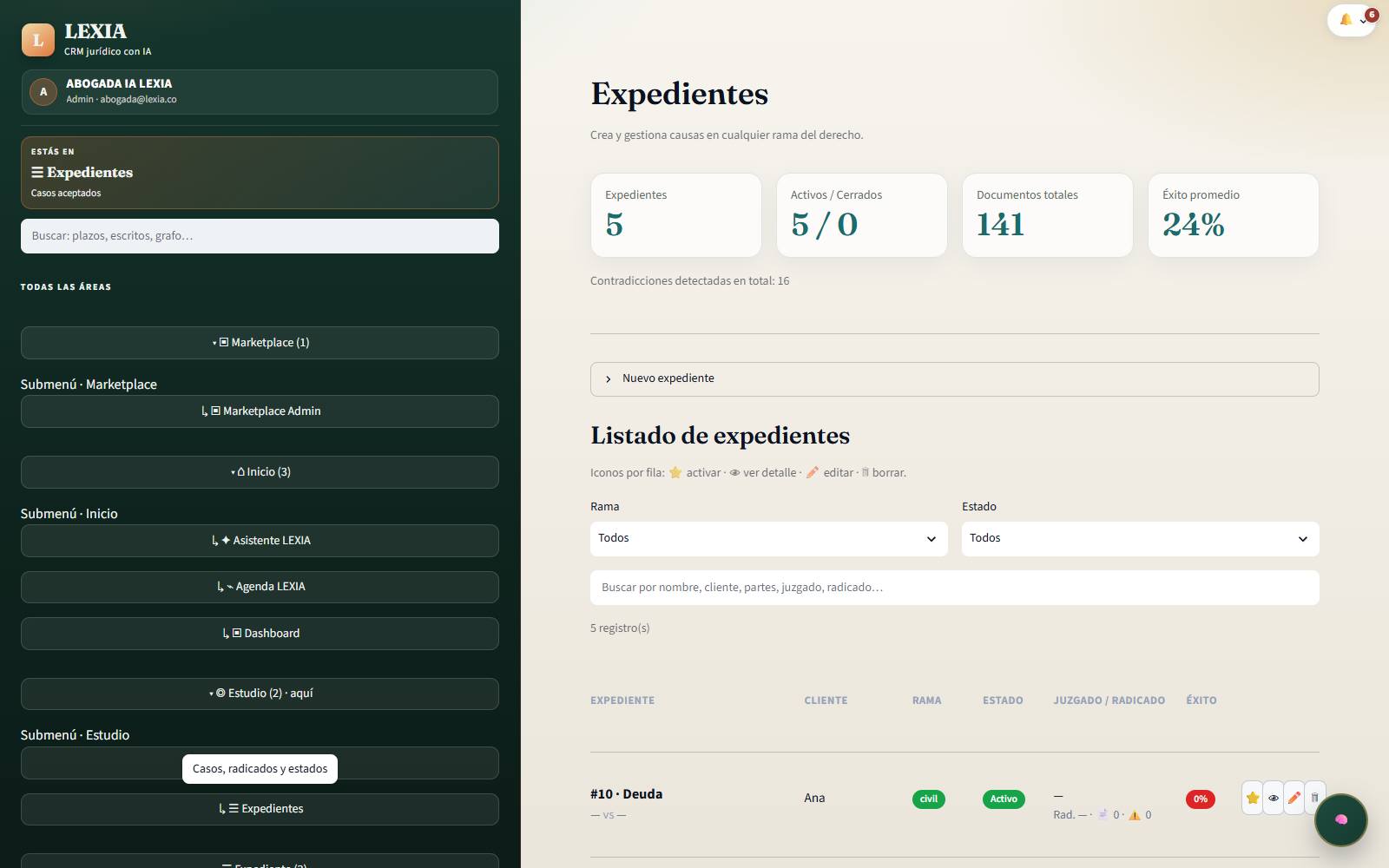Image resolution: width=1389 pixels, height=868 pixels.
Task: Activate expediente #10 Deuda with the star
Action: [x=1253, y=798]
